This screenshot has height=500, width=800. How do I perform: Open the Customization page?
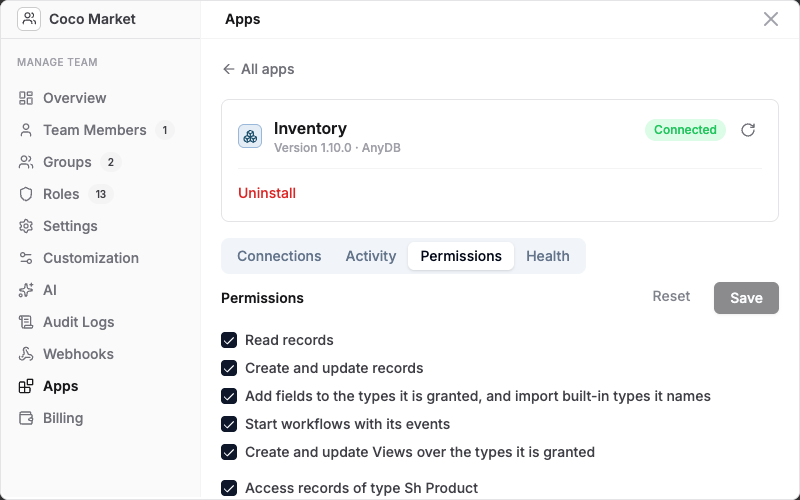[x=91, y=258]
